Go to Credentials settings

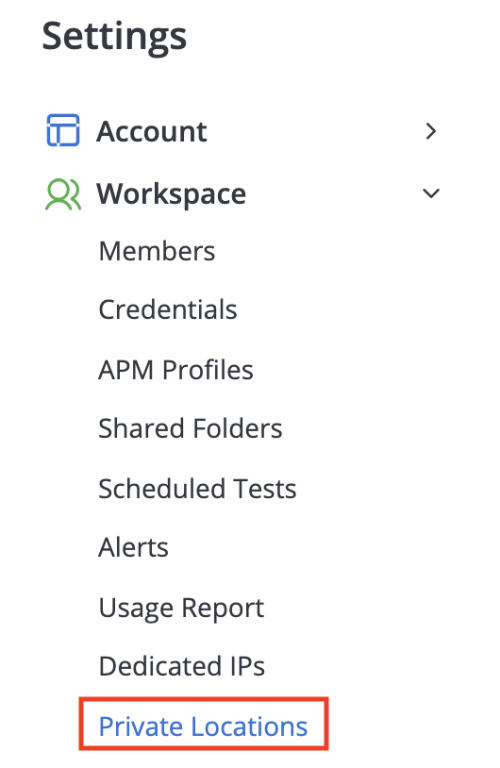pos(168,310)
